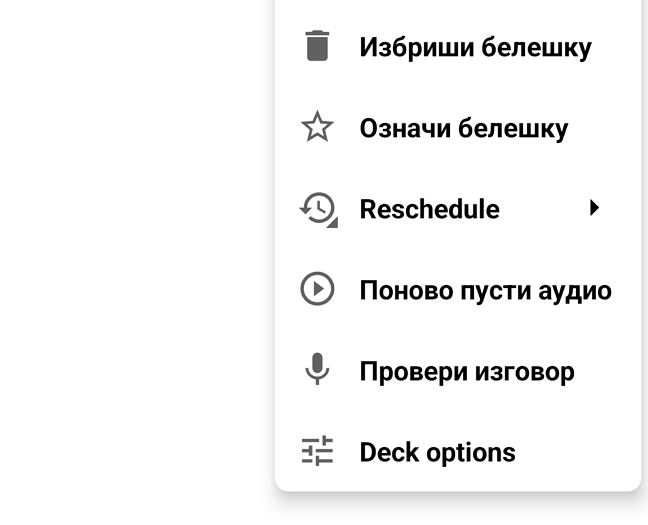This screenshot has width=648, height=525.
Task: Open the Reschedule menu item
Action: point(430,209)
